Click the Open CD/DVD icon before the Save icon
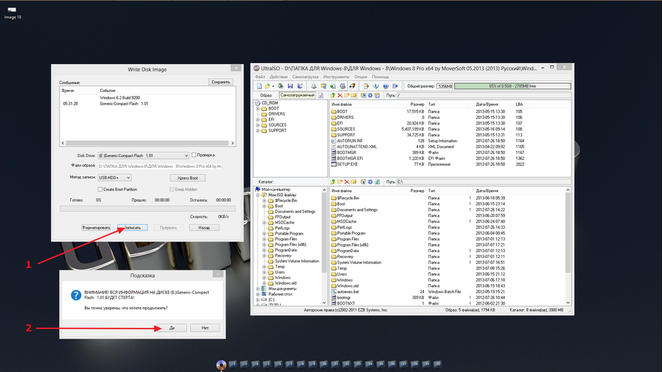Viewport: 662px width, 372px height. (x=280, y=86)
